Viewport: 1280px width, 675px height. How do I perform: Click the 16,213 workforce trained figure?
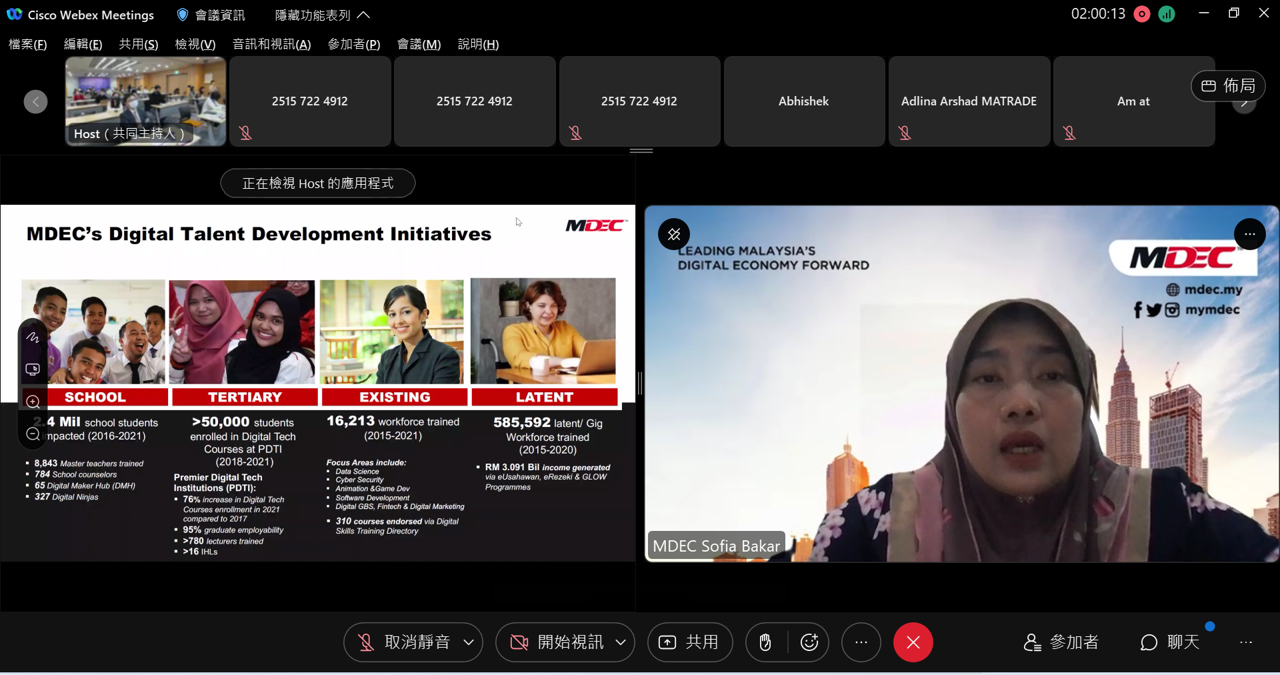tap(350, 421)
